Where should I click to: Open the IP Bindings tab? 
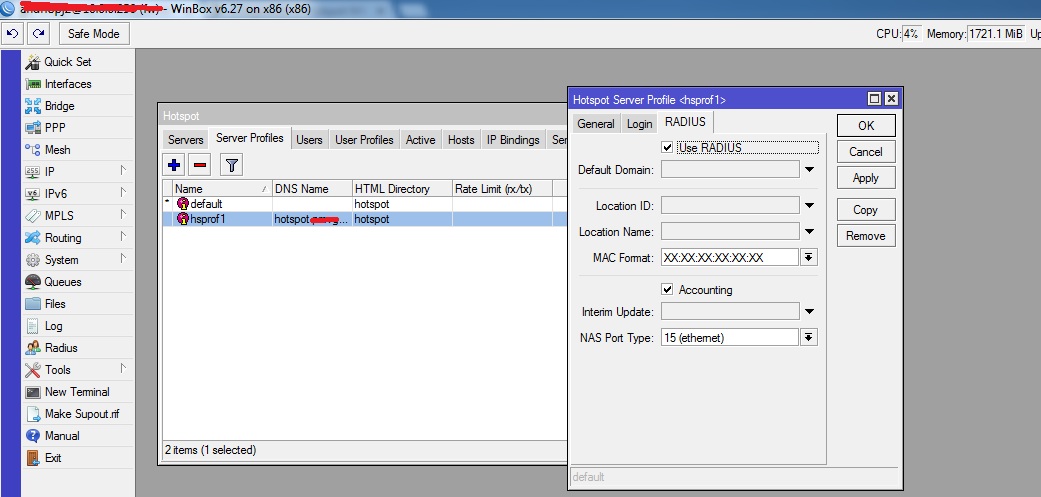coord(513,140)
